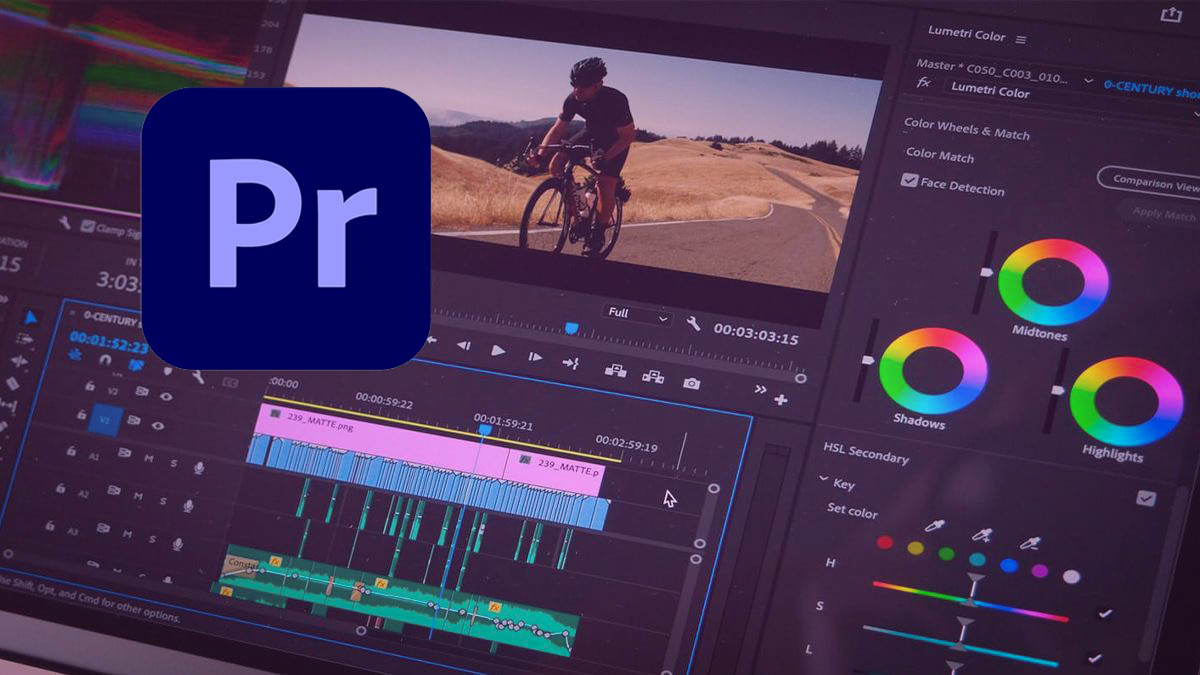Image resolution: width=1200 pixels, height=675 pixels.
Task: Show more transport controls double-chevron
Action: pos(760,390)
